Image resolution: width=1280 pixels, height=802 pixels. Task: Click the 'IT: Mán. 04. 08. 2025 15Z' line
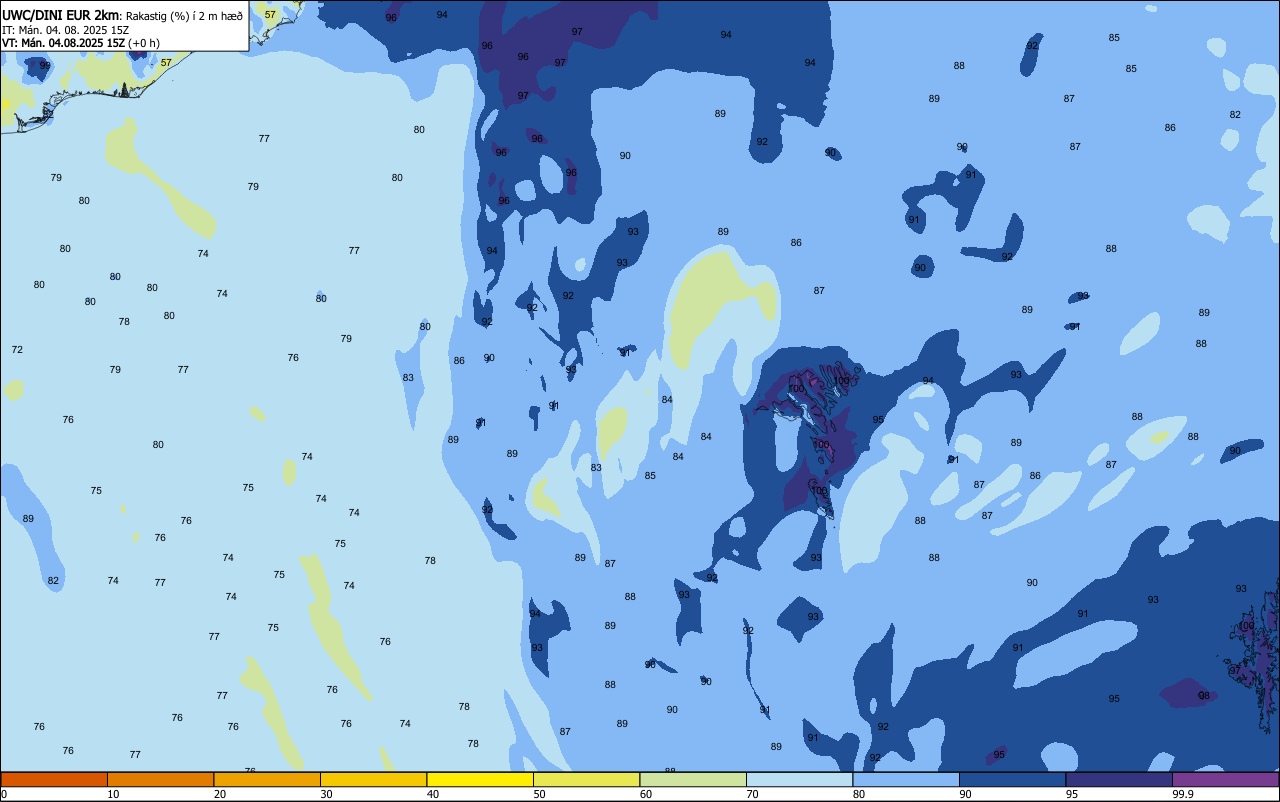[x=65, y=30]
